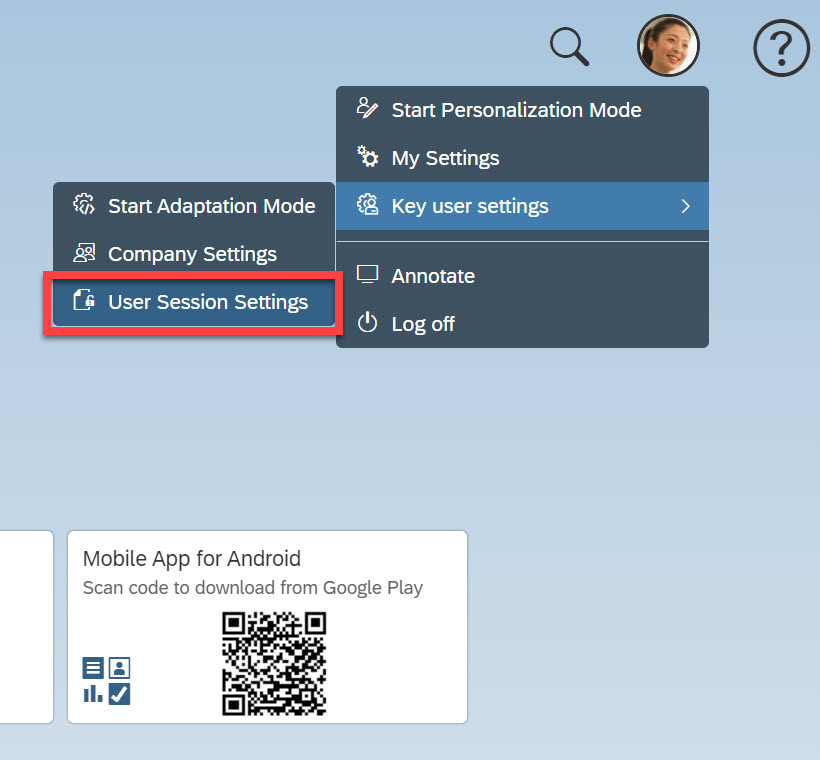
Task: Click the Annotate screen icon
Action: [x=367, y=274]
